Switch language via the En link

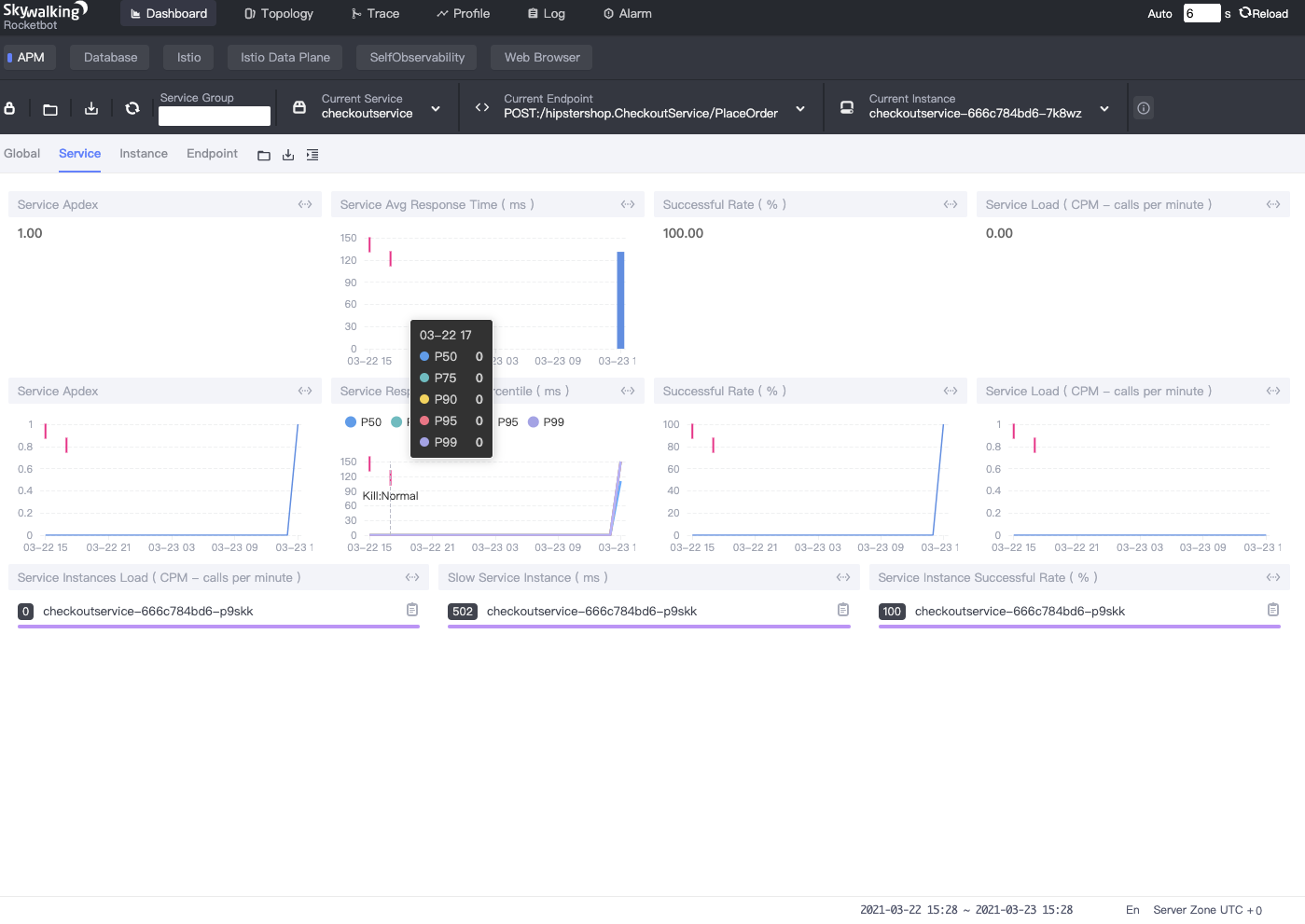point(1132,910)
